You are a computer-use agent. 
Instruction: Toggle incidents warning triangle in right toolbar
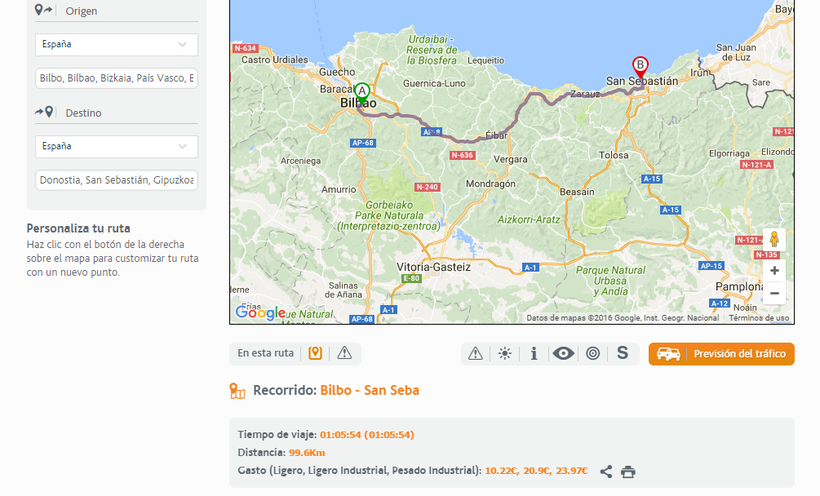pos(476,353)
